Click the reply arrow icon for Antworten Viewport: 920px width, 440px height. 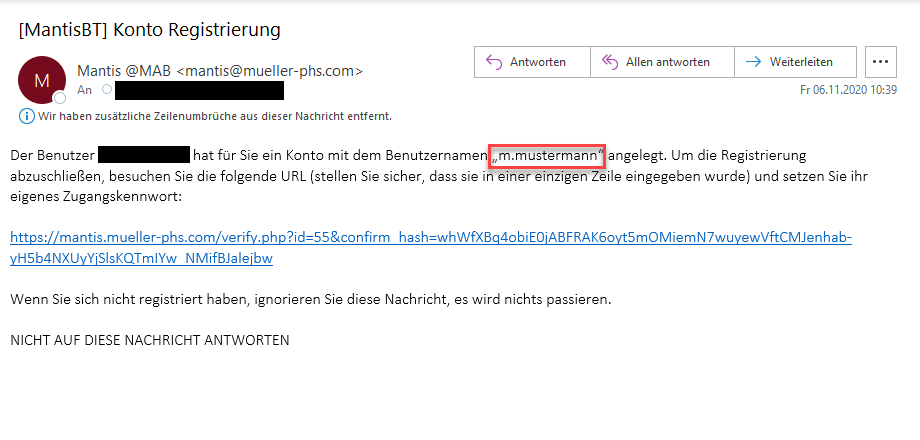(493, 62)
